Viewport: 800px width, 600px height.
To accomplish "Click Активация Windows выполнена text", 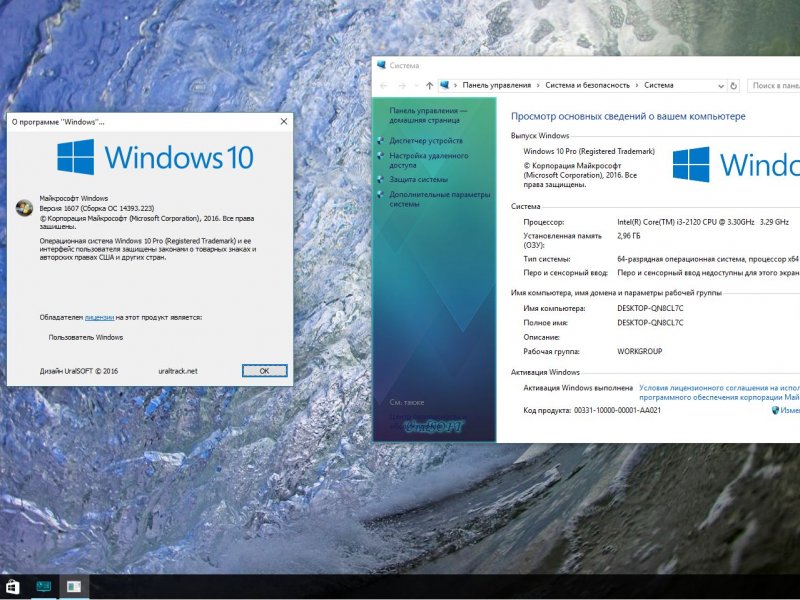I will click(x=578, y=388).
